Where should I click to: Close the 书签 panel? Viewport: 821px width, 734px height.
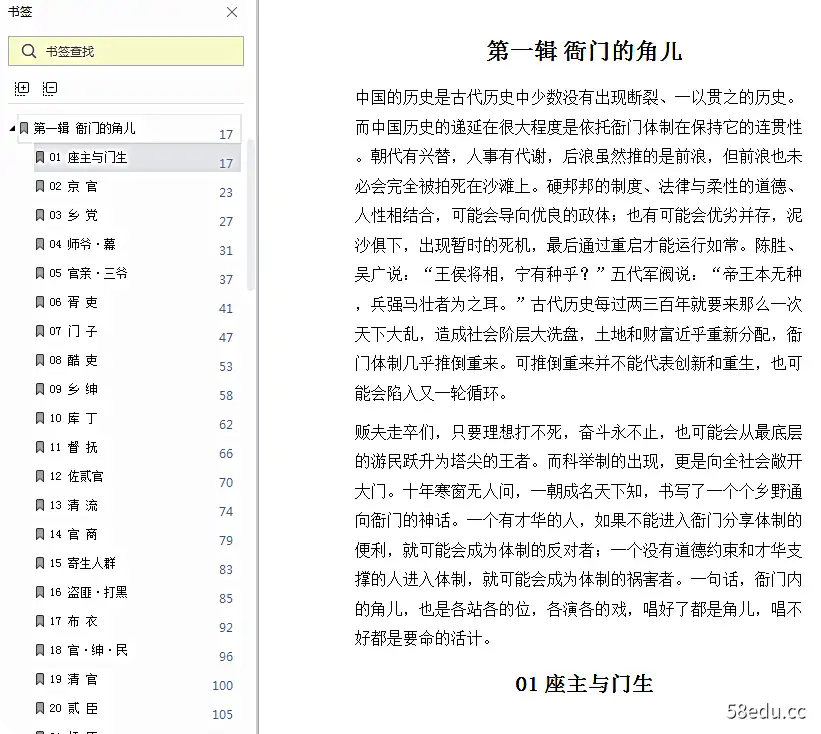231,12
